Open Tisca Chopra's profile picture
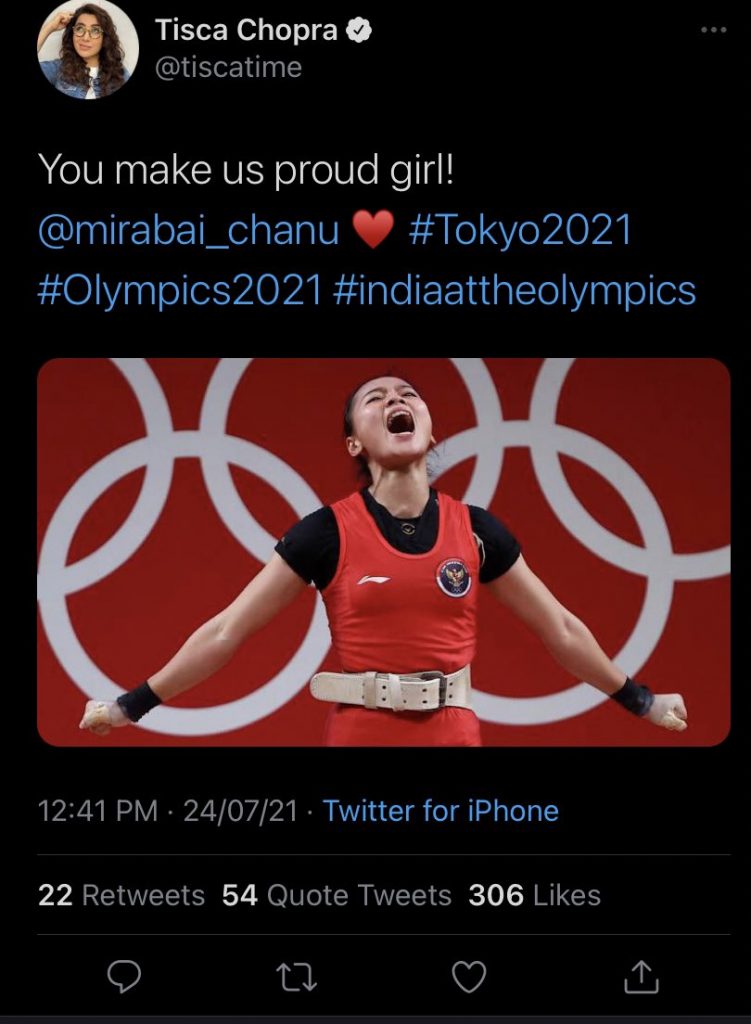This screenshot has height=1024, width=751. pos(87,49)
